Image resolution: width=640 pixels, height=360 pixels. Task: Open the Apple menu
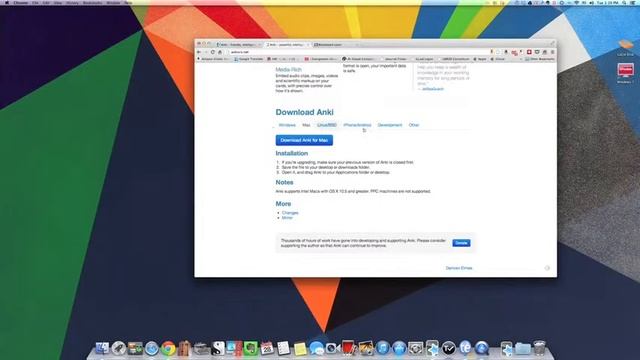point(7,3)
